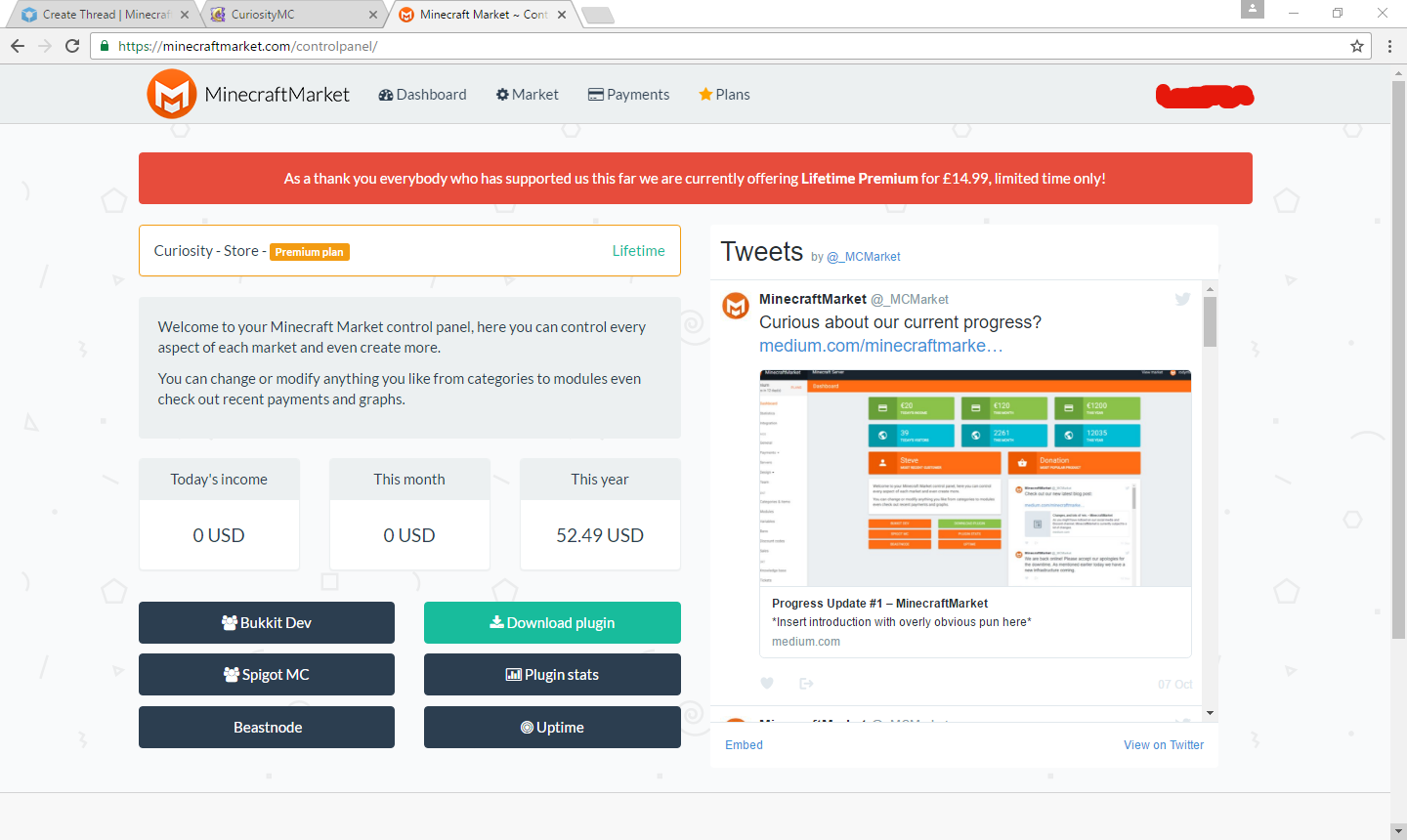Viewport: 1407px width, 840px height.
Task: Click the Lifetime Premium promo banner
Action: [x=696, y=179]
